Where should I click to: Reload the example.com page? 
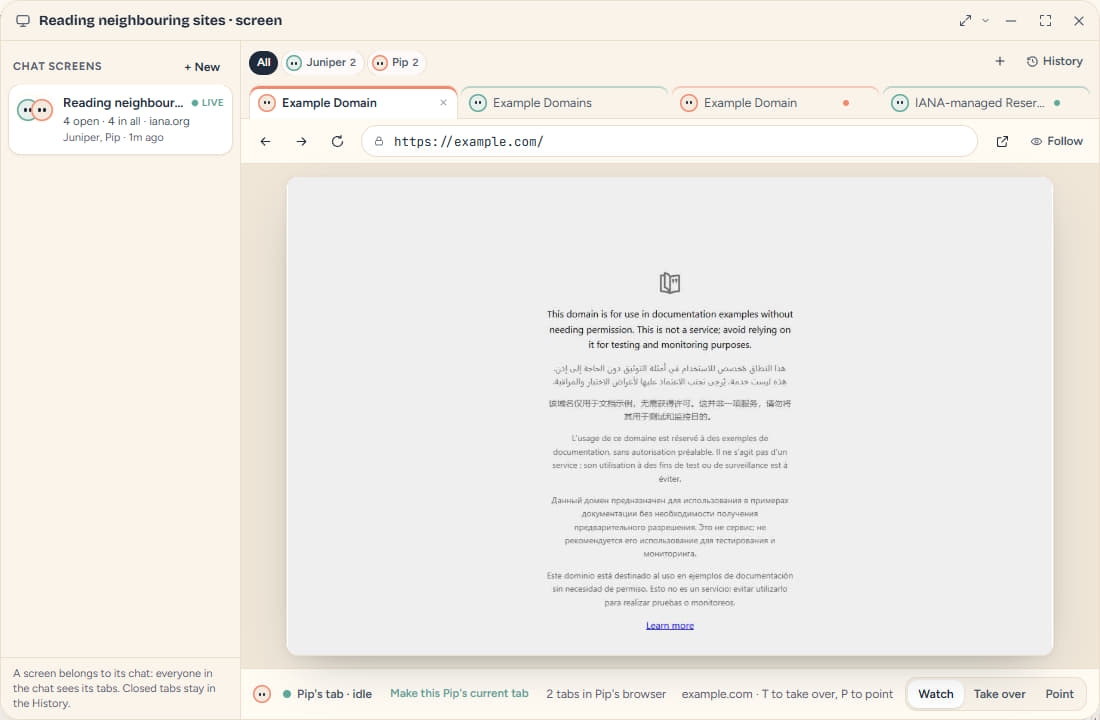click(x=337, y=141)
